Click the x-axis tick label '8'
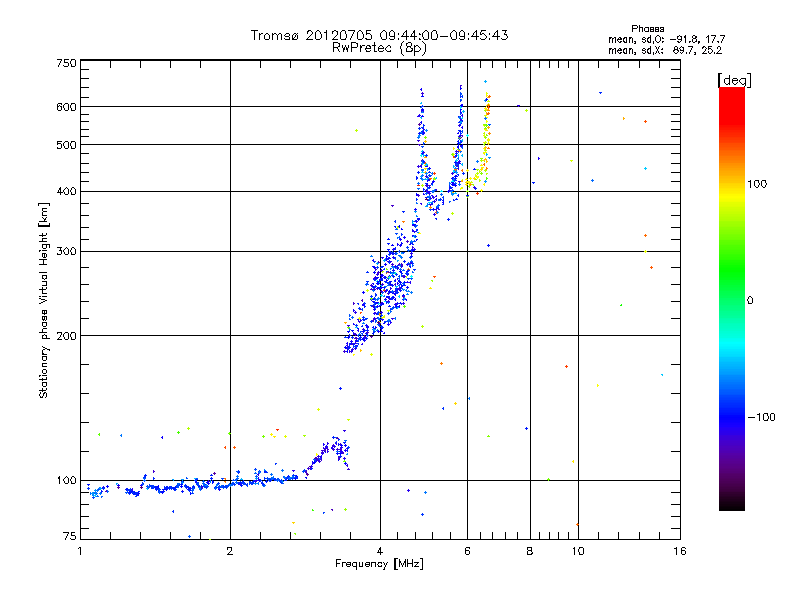This screenshot has width=800, height=600. [x=530, y=551]
